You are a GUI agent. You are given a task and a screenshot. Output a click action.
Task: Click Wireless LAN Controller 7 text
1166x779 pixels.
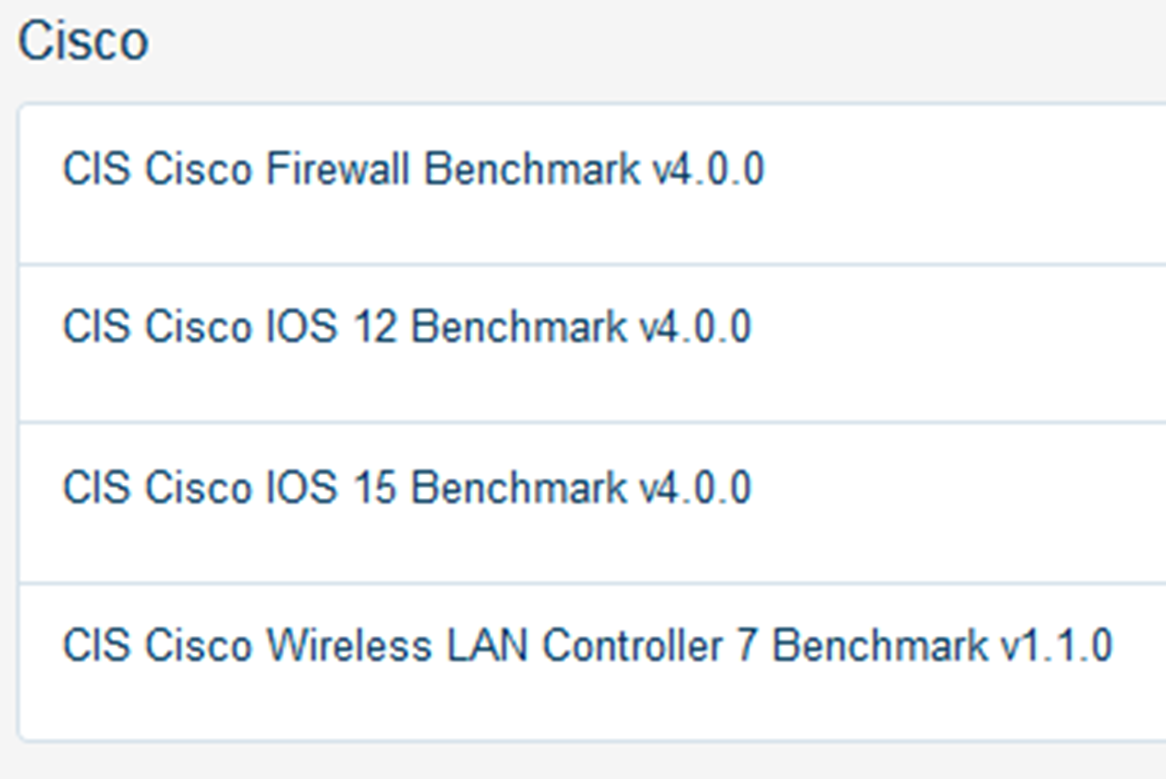(512, 645)
